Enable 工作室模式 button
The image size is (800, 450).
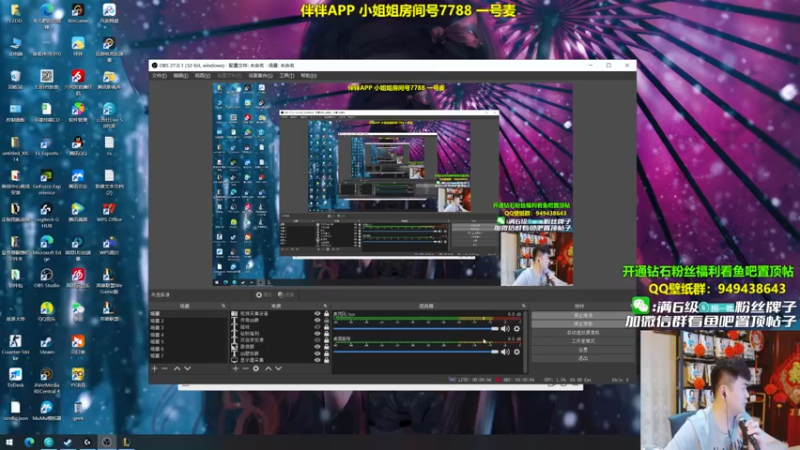[x=583, y=341]
